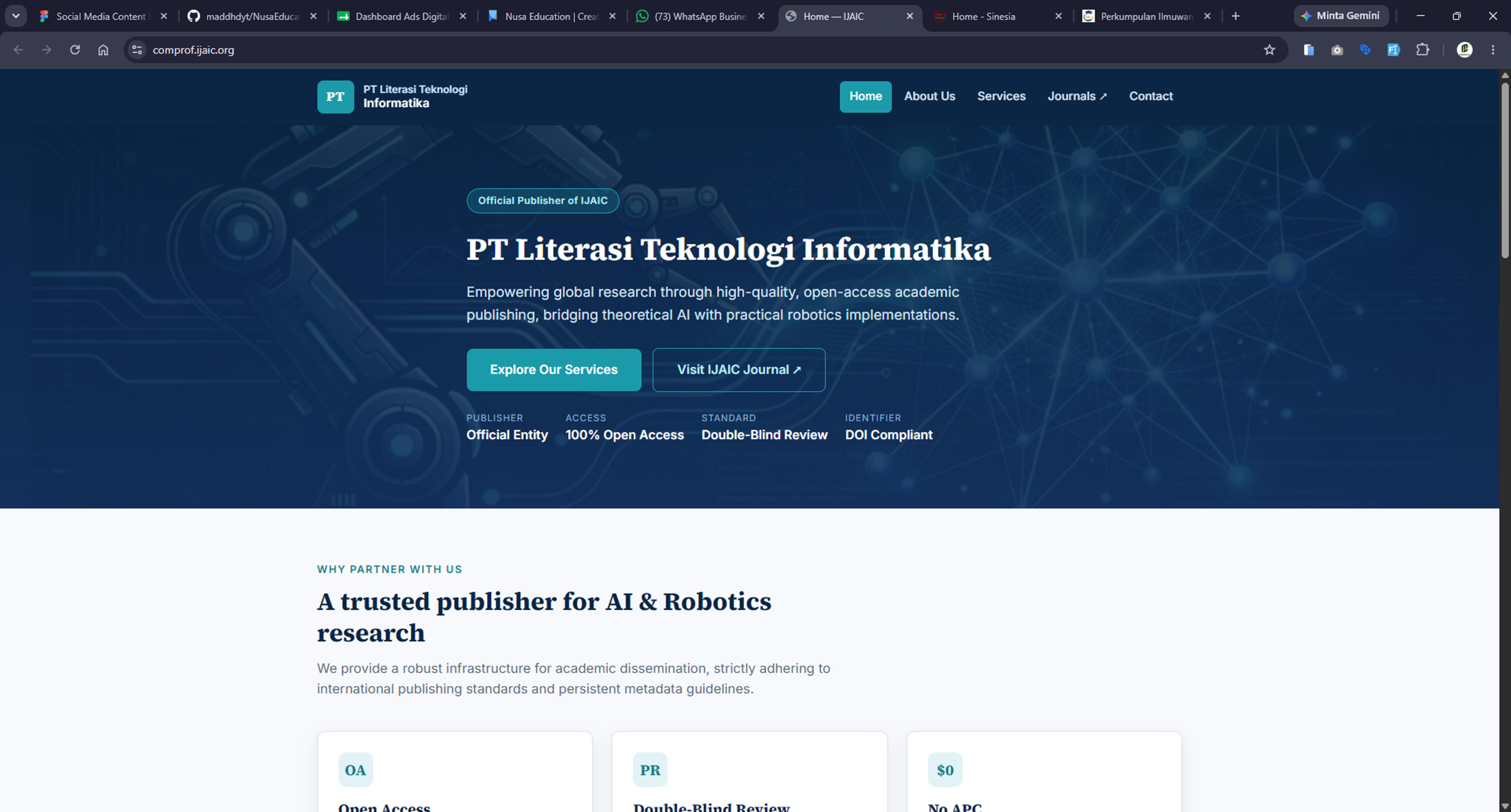Screen dimensions: 1511x812
Task: Close the WhatsApp Business tab
Action: coord(761,17)
